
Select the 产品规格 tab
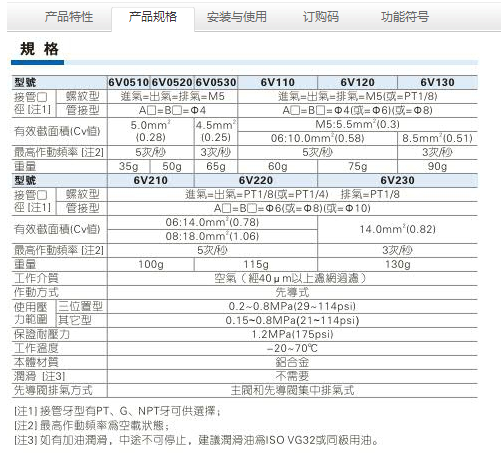(x=153, y=17)
